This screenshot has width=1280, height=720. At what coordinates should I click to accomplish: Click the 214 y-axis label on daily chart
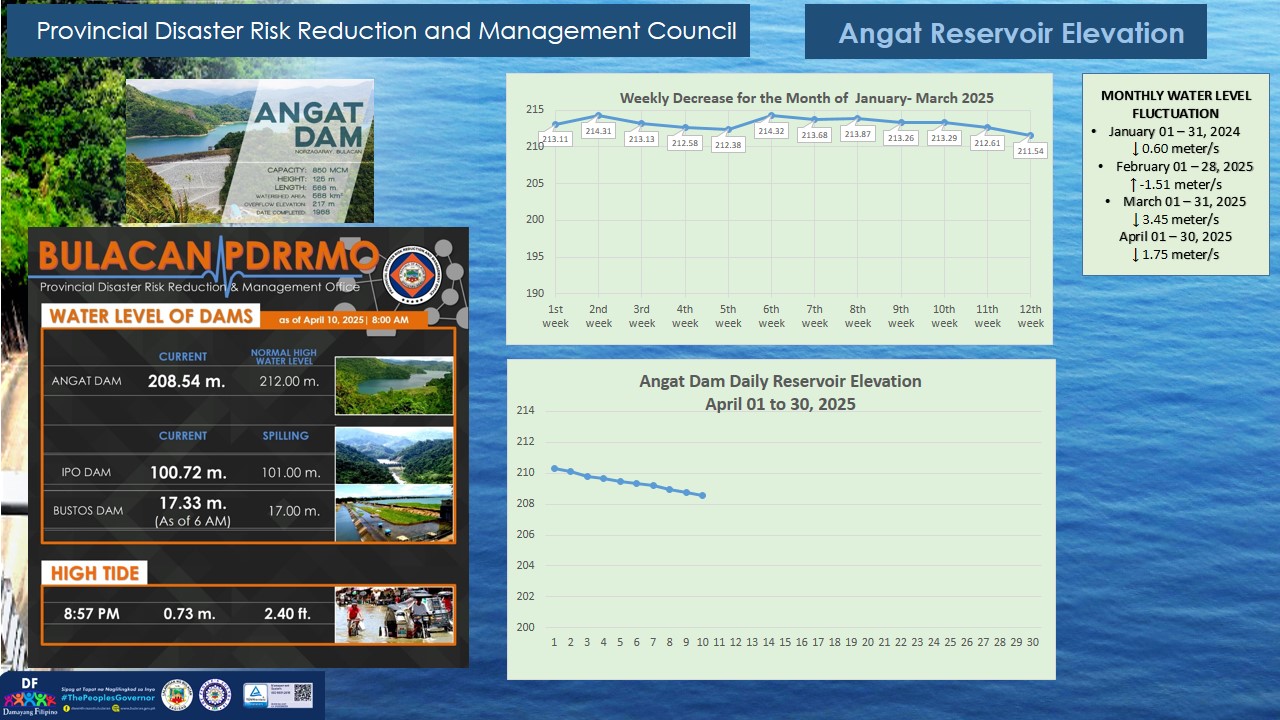(x=525, y=410)
